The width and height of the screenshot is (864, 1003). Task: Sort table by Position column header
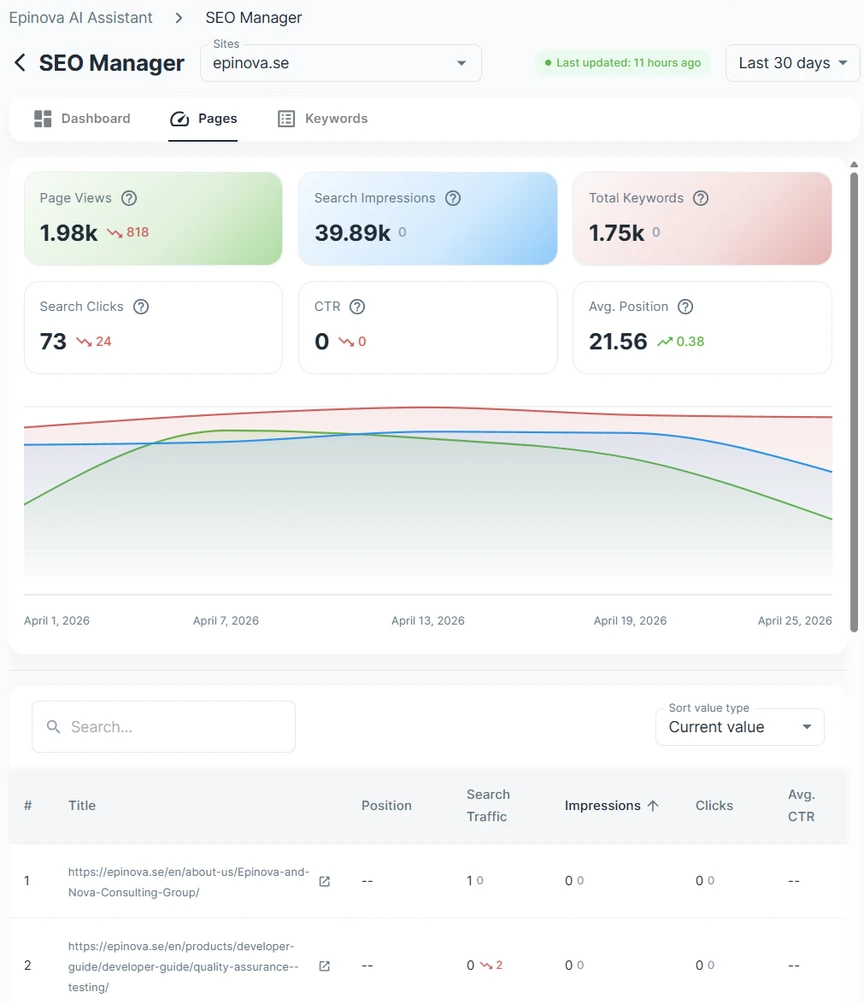click(x=386, y=805)
